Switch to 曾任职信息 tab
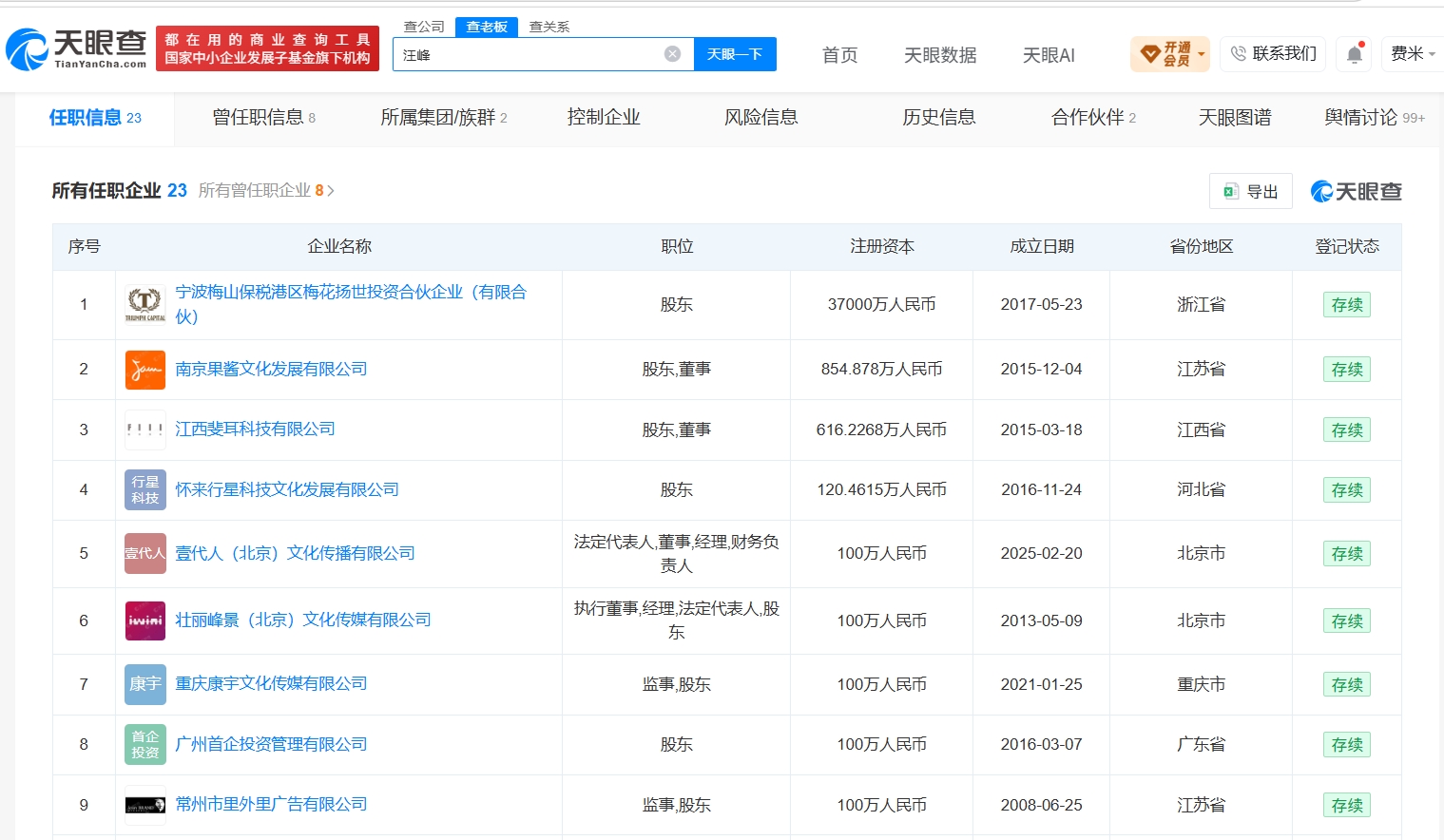Viewport: 1444px width, 840px height. tap(263, 118)
